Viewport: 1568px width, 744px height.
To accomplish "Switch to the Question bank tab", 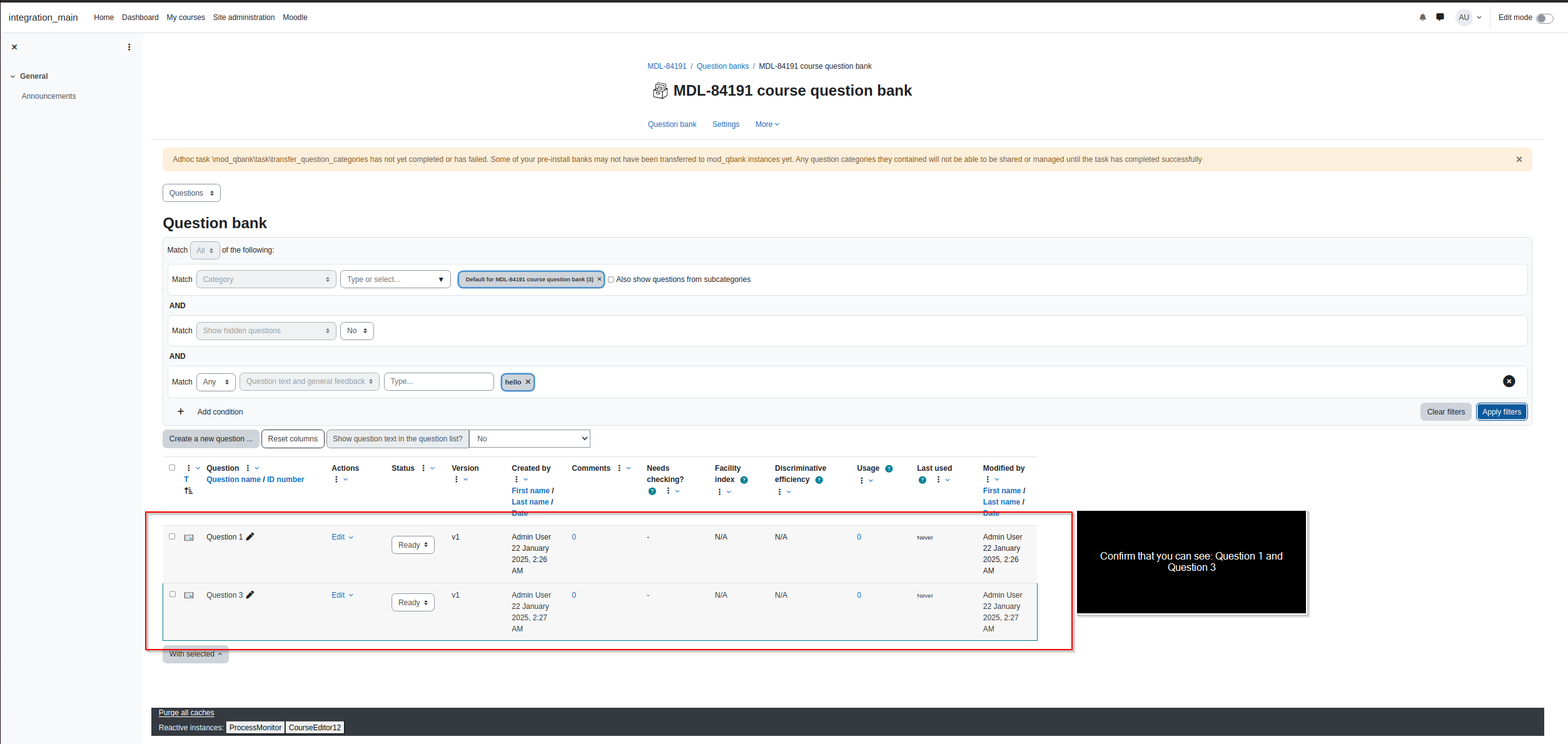I will point(672,124).
